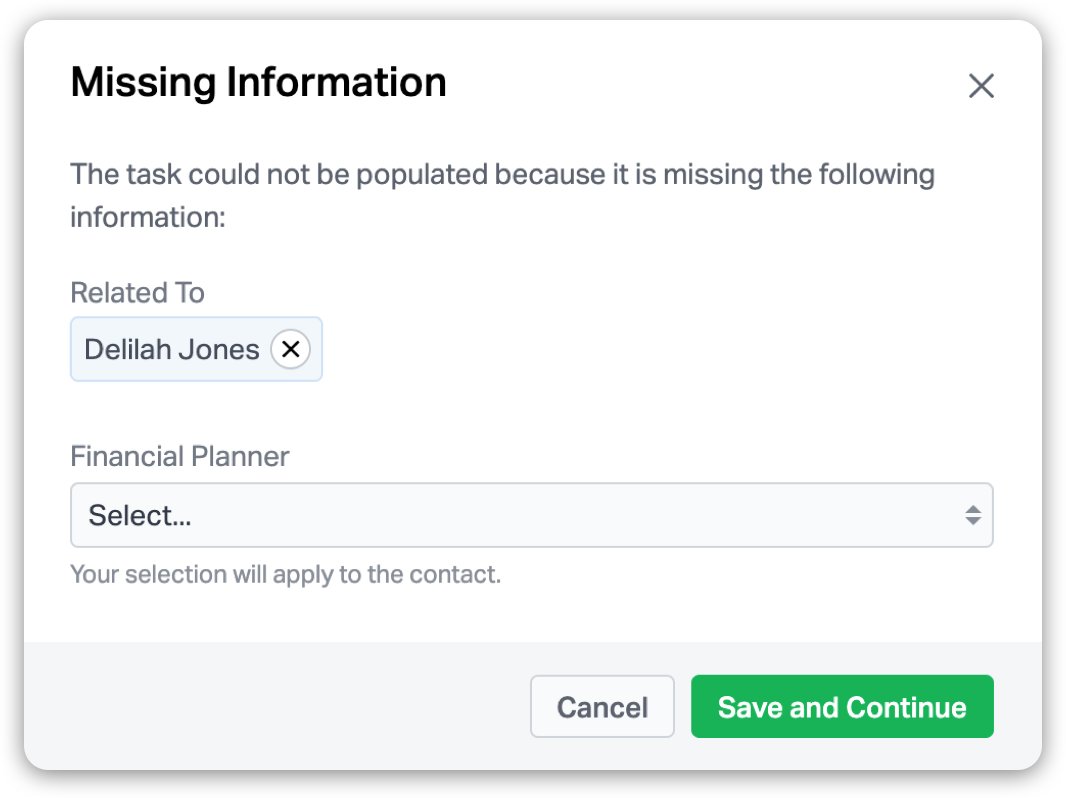
Task: Click the middle of the Financial Planner select box
Action: click(x=531, y=516)
